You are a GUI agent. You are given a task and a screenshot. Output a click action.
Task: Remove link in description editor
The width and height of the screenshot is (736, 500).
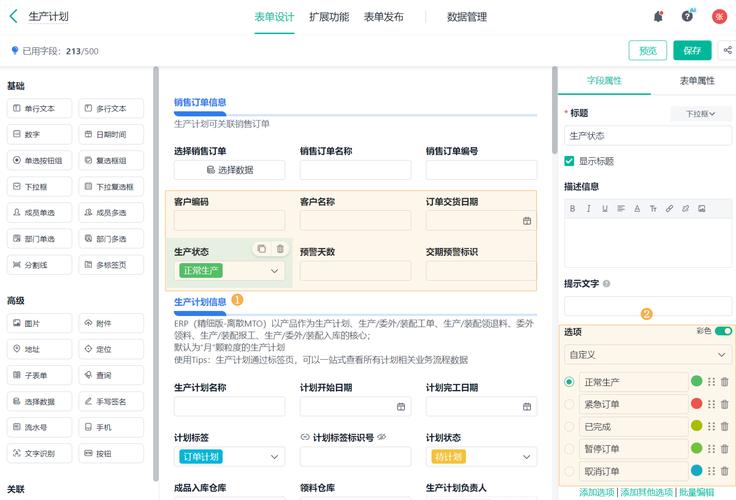[x=685, y=208]
